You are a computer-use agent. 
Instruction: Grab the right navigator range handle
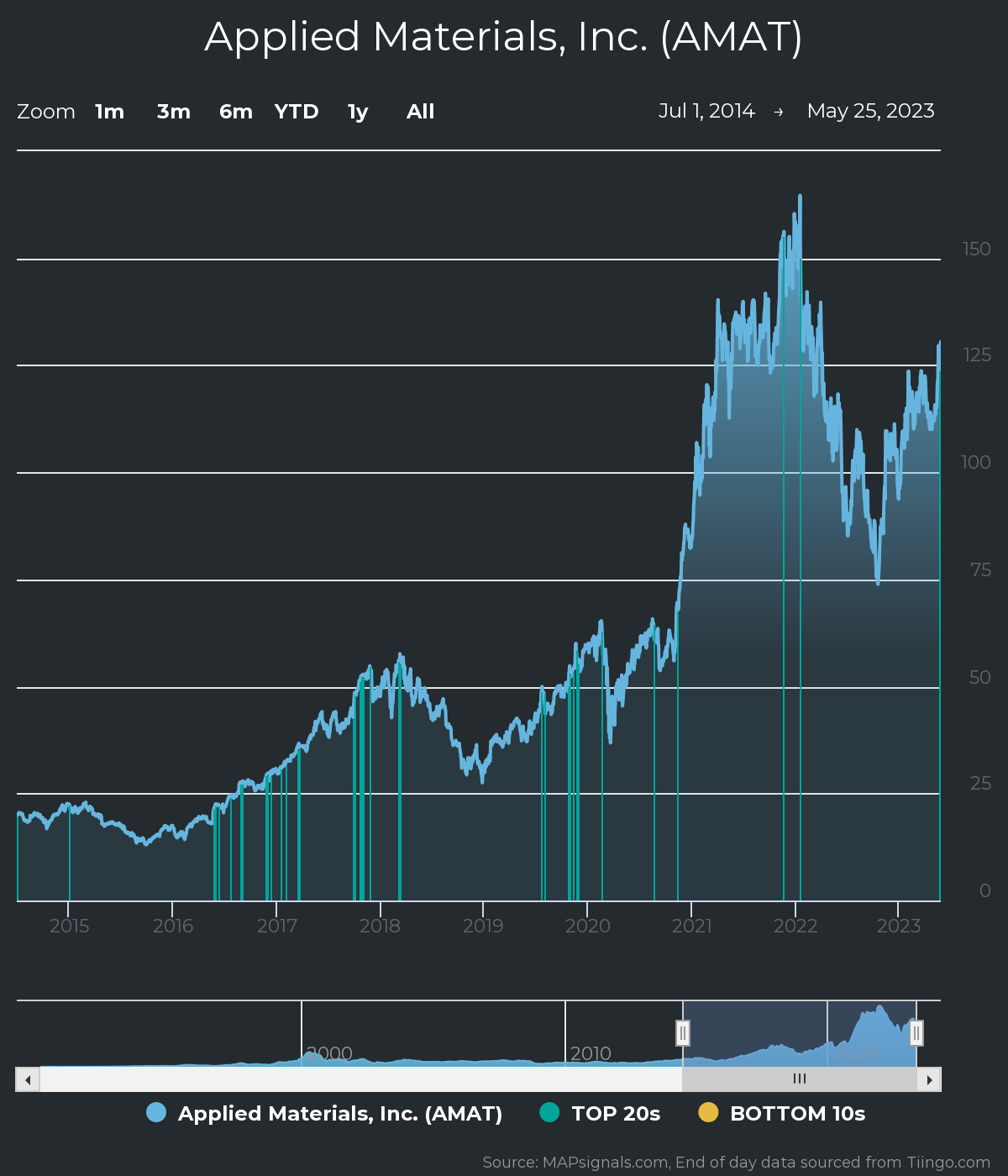pyautogui.click(x=916, y=1033)
